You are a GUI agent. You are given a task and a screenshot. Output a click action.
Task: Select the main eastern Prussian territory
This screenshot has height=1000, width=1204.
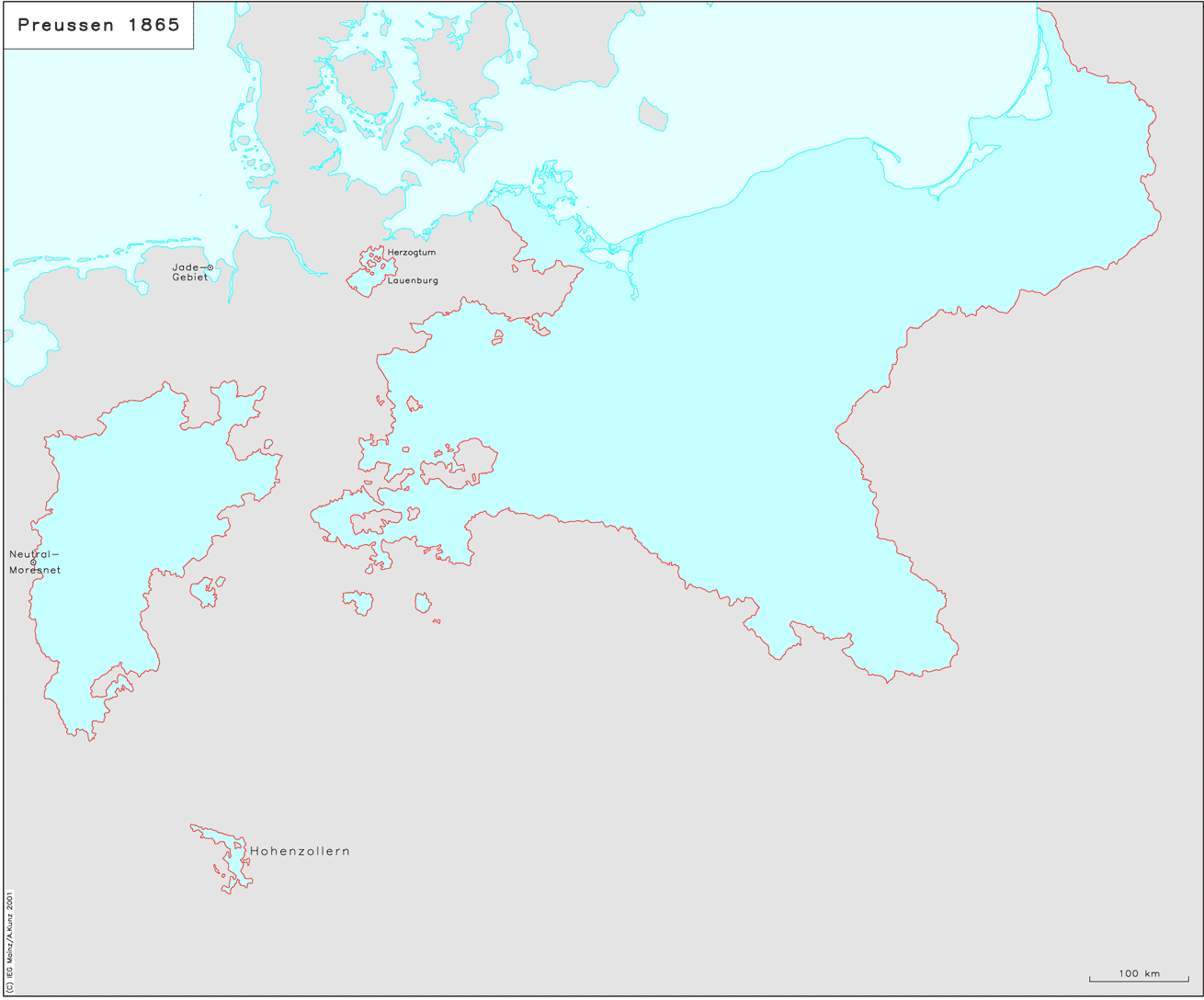pos(735,414)
